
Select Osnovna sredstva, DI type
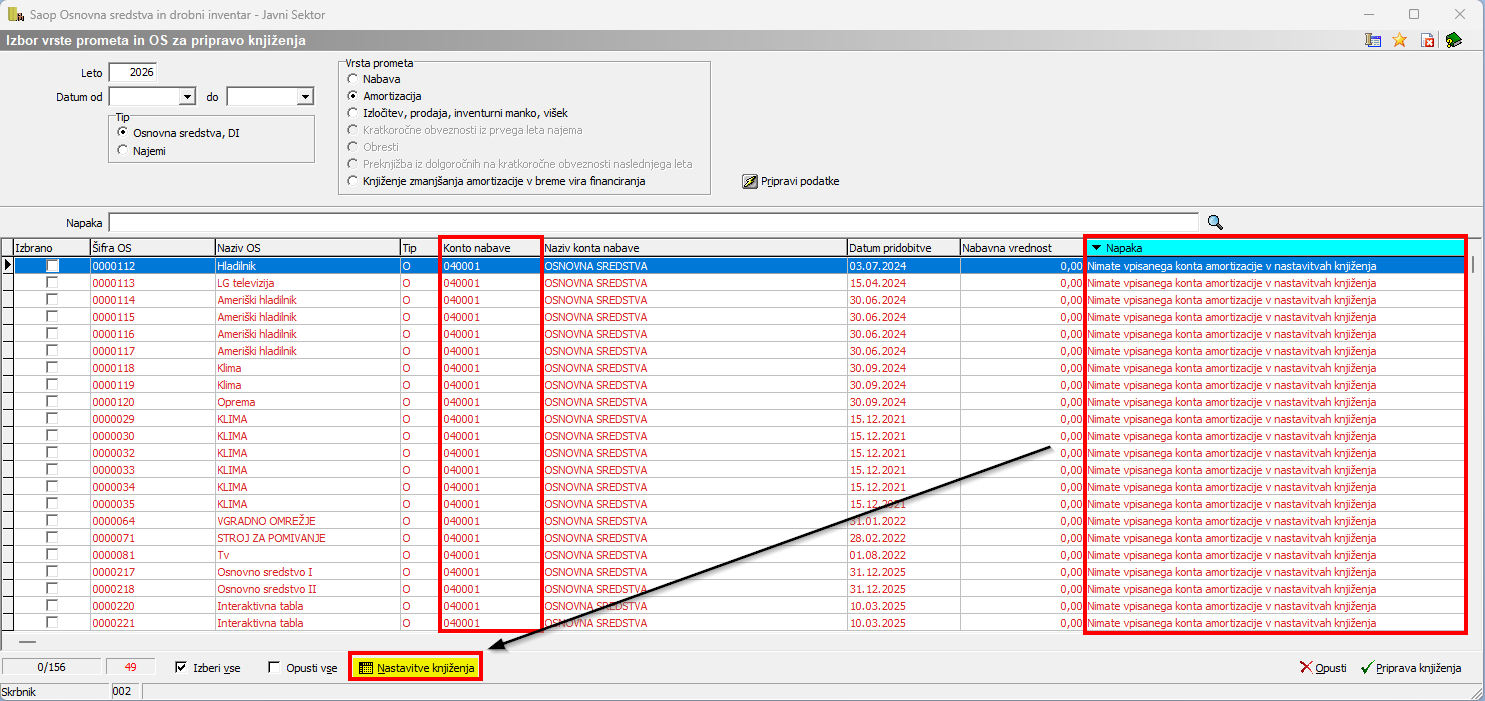click(x=122, y=132)
